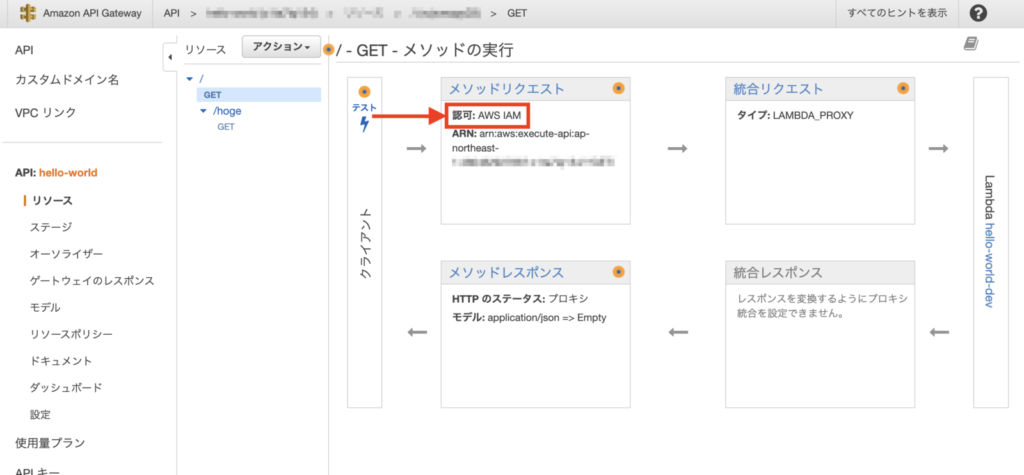Open リソースポリシー in the sidebar
Viewport: 1024px width, 475px height.
(71, 335)
